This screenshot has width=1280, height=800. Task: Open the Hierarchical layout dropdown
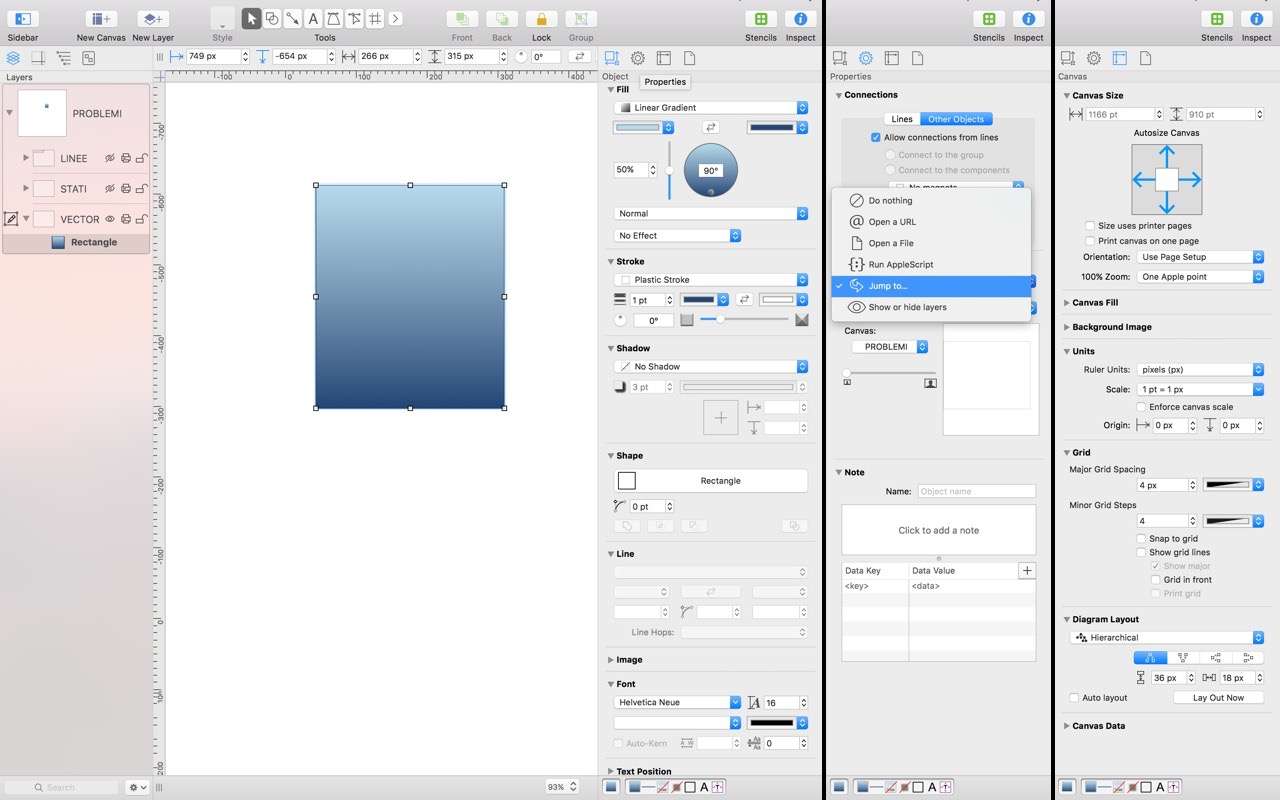point(1166,638)
